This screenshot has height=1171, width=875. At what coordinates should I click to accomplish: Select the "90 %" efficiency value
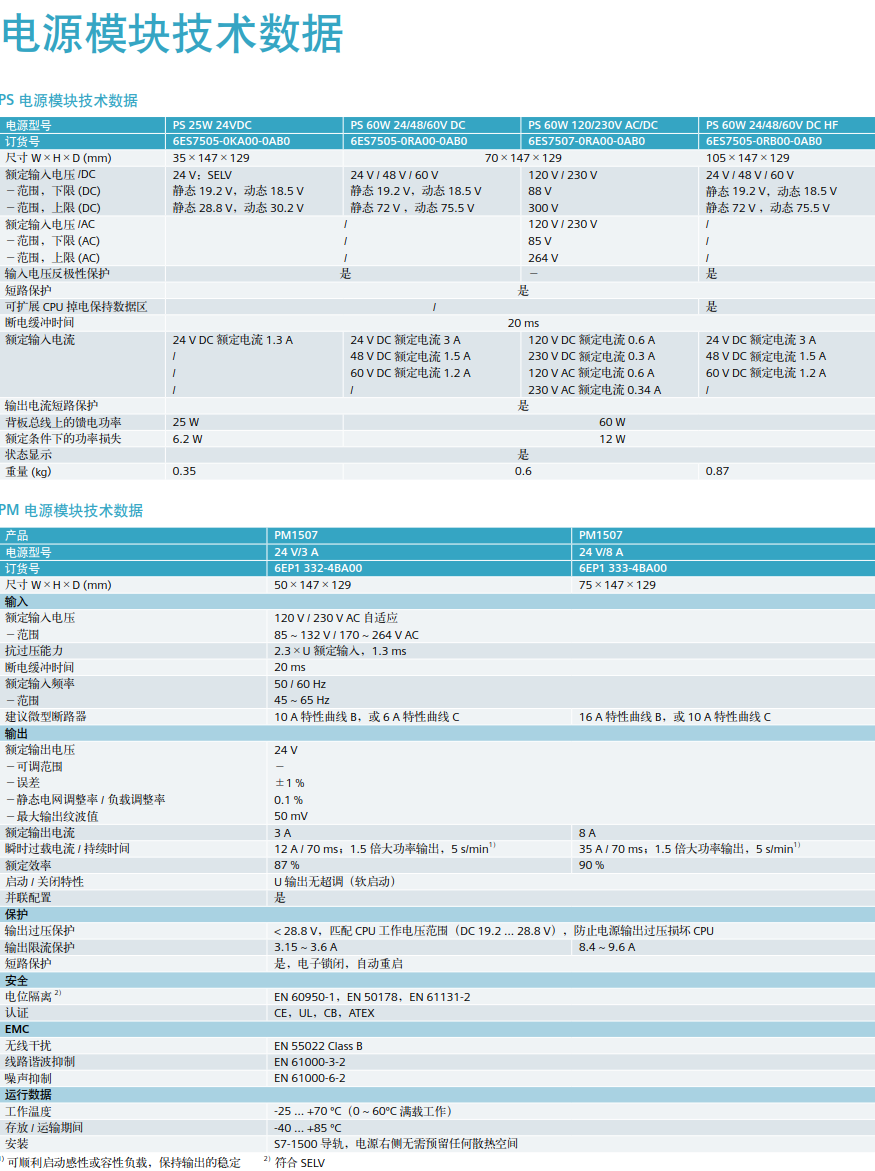(x=591, y=866)
